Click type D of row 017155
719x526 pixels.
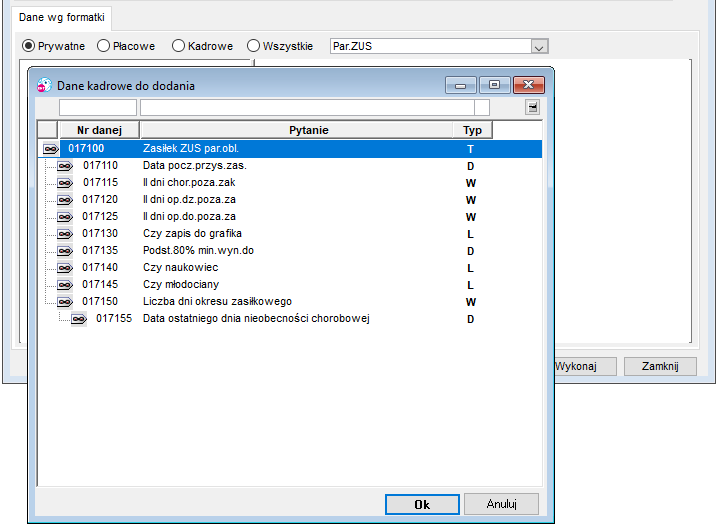pyautogui.click(x=470, y=319)
